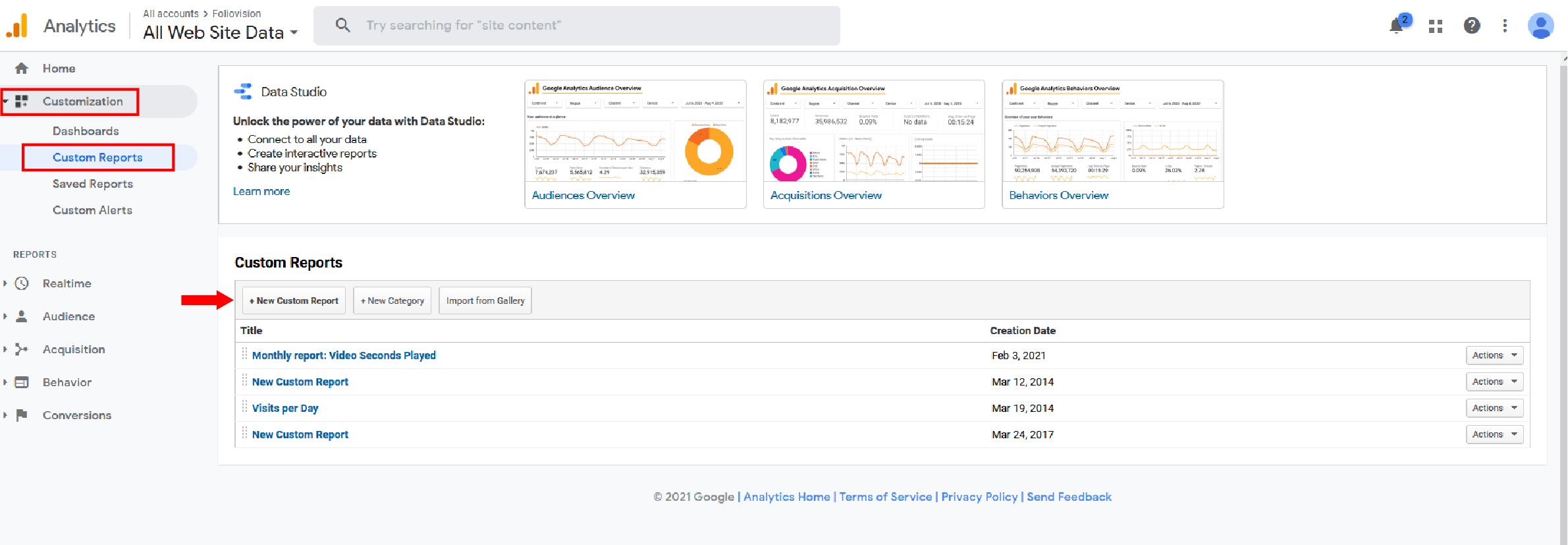Expand the Acquisition reports section
The image size is (1568, 545).
(5, 349)
